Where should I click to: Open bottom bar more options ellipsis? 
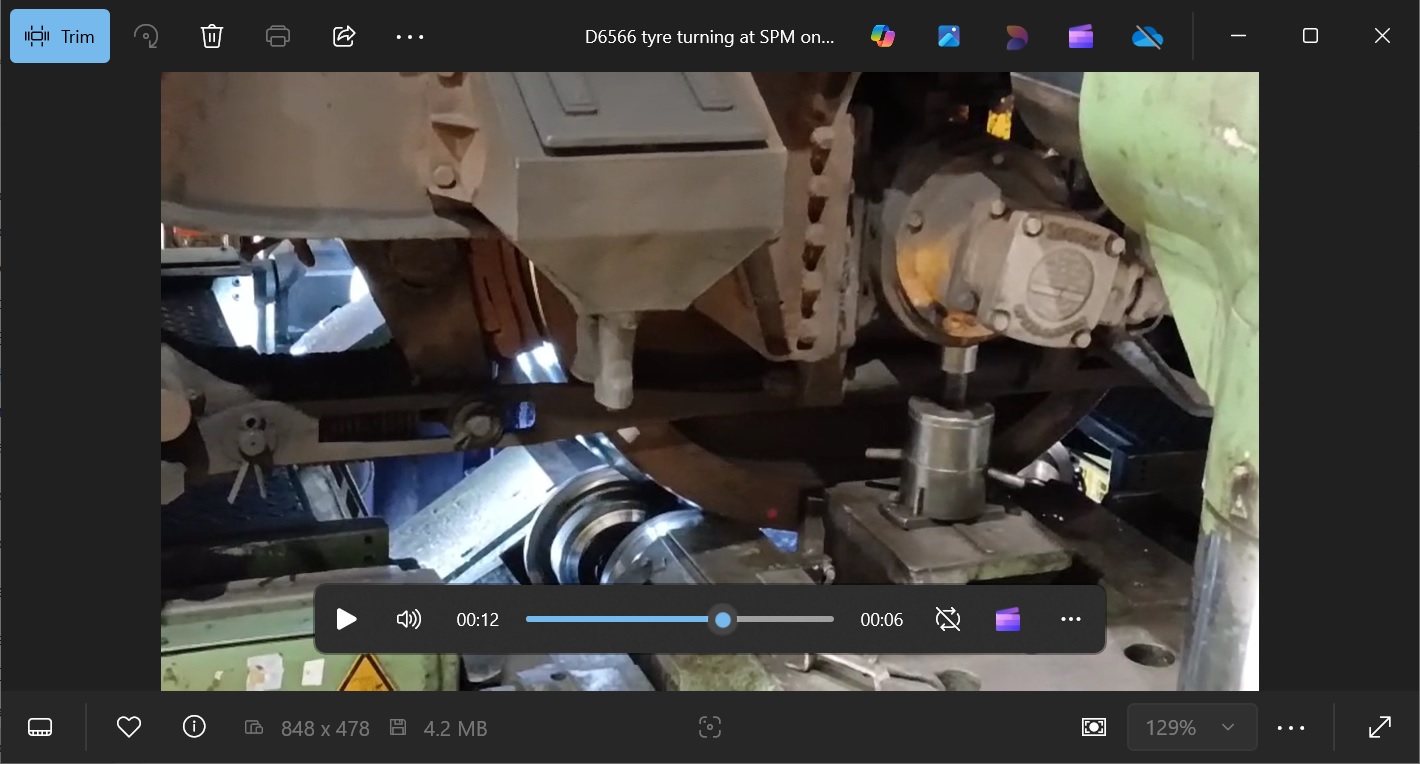[x=1291, y=727]
